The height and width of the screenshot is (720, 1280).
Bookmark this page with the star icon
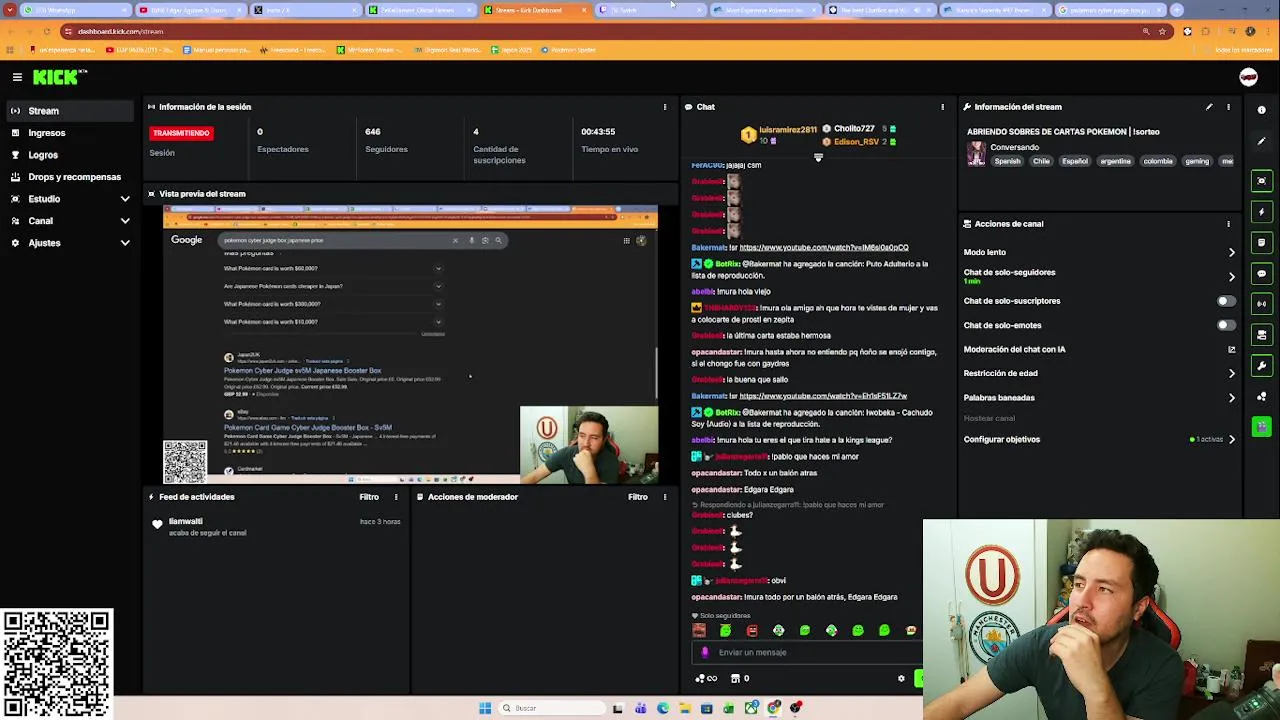pos(1162,31)
